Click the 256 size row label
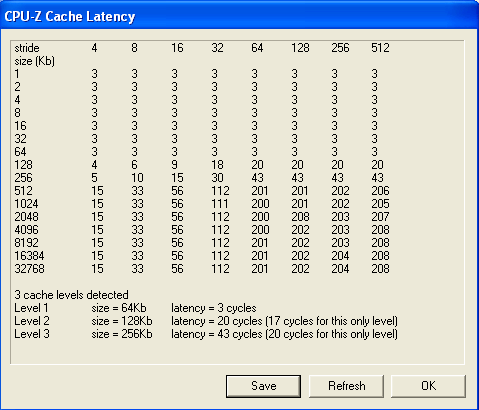Viewport: 479px width, 410px height. tap(23, 178)
